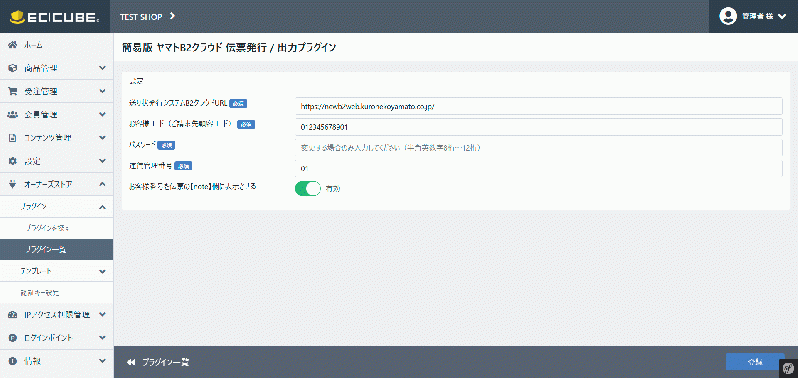Click the 商品管理 cube icon
Viewport: 798px width, 378px height.
click(13, 68)
